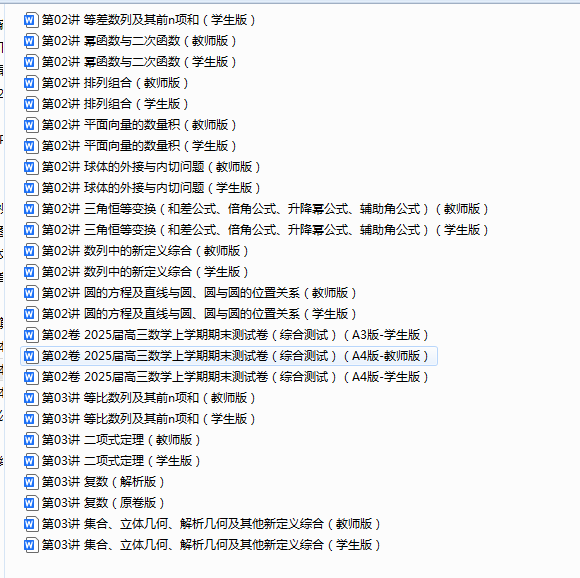The height and width of the screenshot is (578, 580).
Task: Click Word icon of 第02讲 等差数列及其前n项和（学生版）
Action: [x=31, y=20]
